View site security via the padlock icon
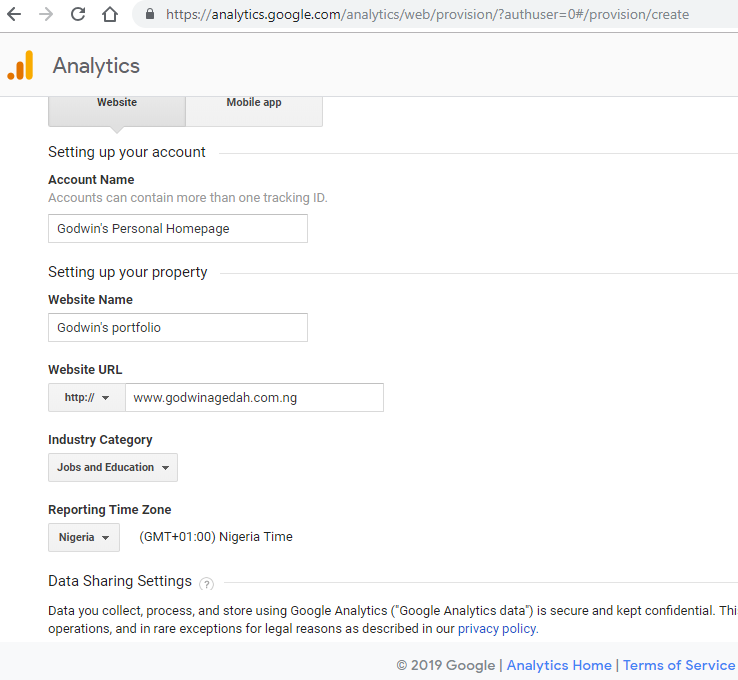This screenshot has width=738, height=680. (150, 14)
